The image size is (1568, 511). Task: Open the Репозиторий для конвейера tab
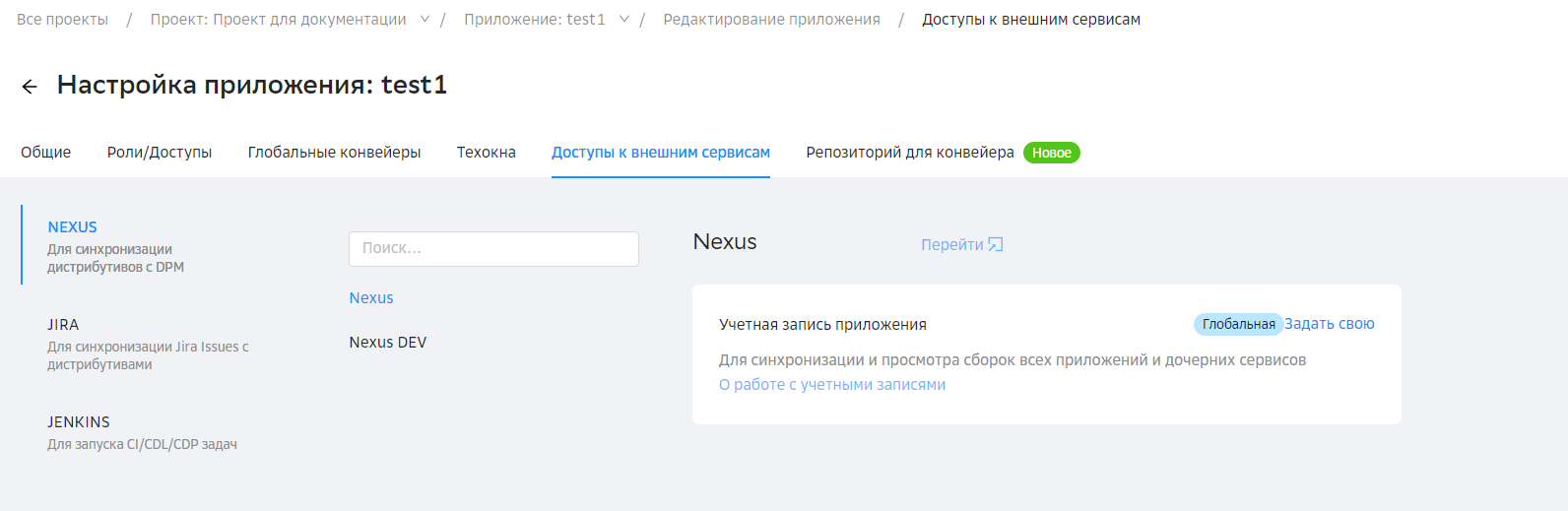pyautogui.click(x=909, y=153)
